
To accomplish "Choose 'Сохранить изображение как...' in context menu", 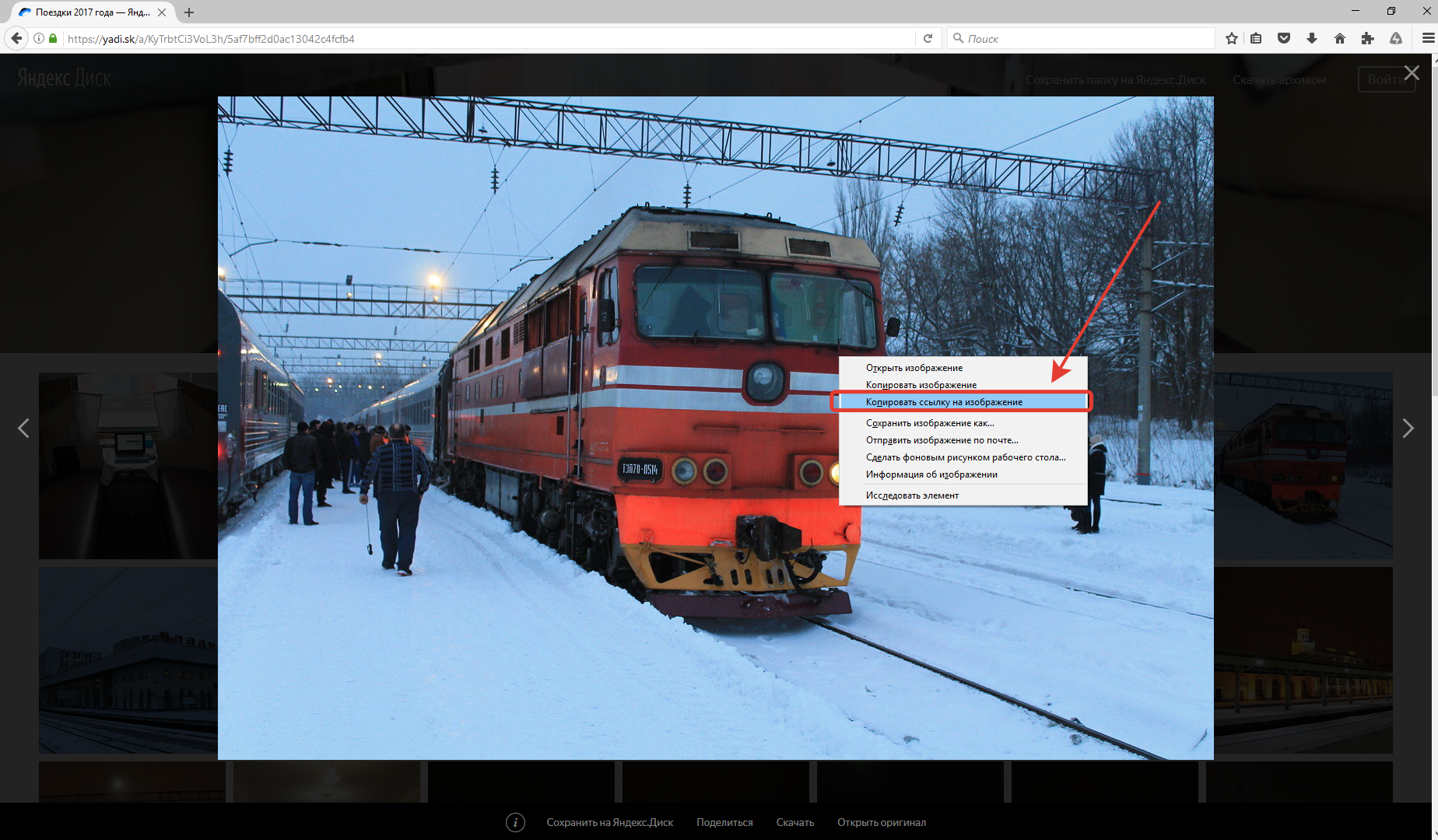I will tap(930, 423).
